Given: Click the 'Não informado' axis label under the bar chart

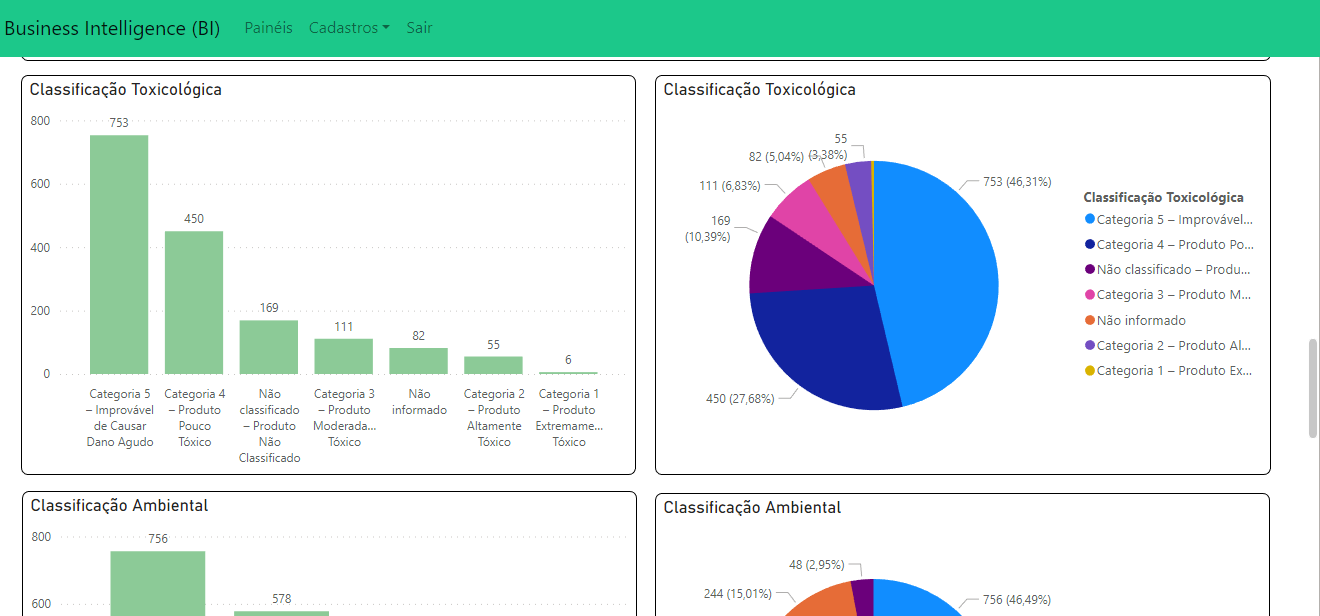Looking at the screenshot, I should [x=419, y=402].
